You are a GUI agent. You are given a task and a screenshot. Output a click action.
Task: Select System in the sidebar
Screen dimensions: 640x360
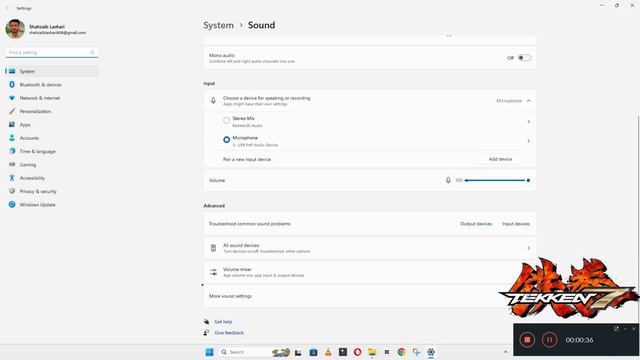click(52, 71)
